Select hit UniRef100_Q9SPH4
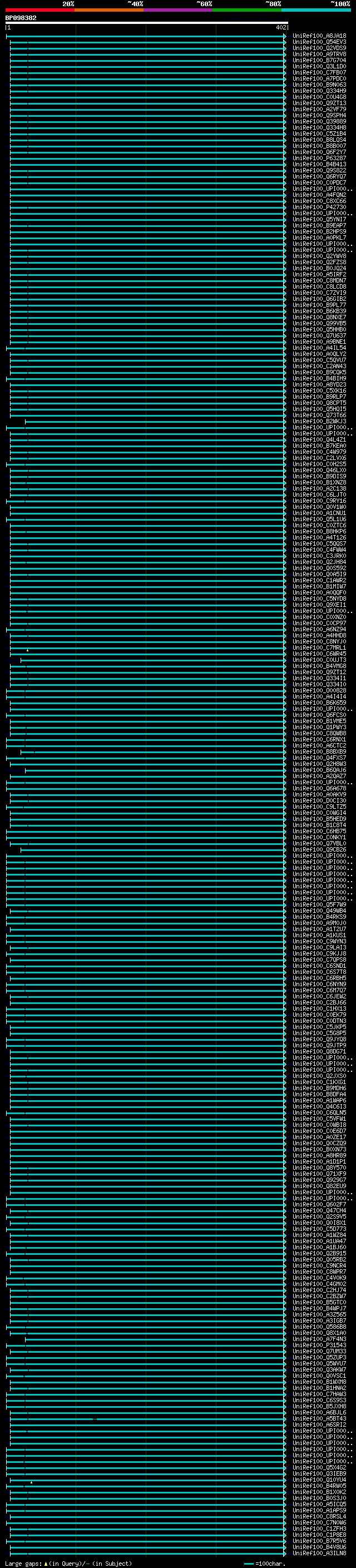The width and height of the screenshot is (356, 1568). pos(319,115)
